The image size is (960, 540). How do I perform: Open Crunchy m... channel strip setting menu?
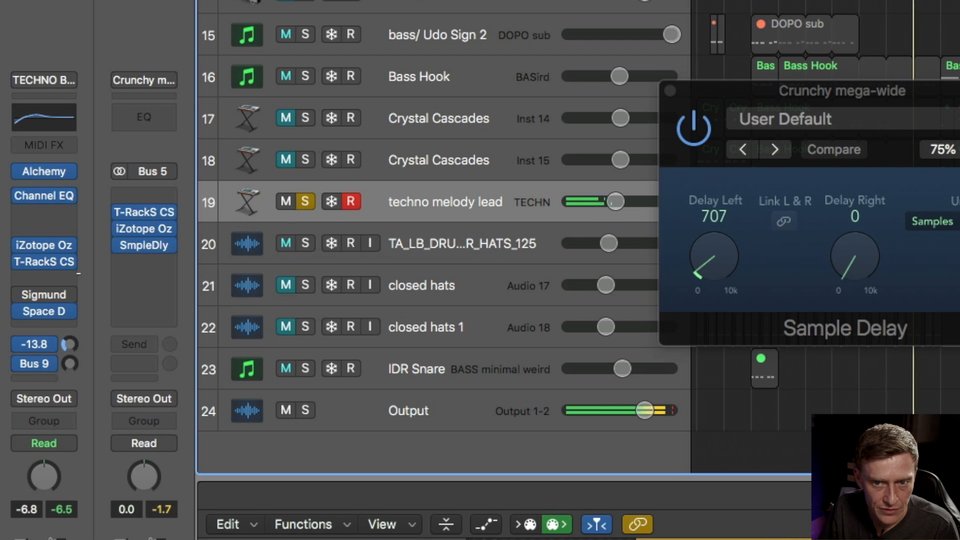144,80
